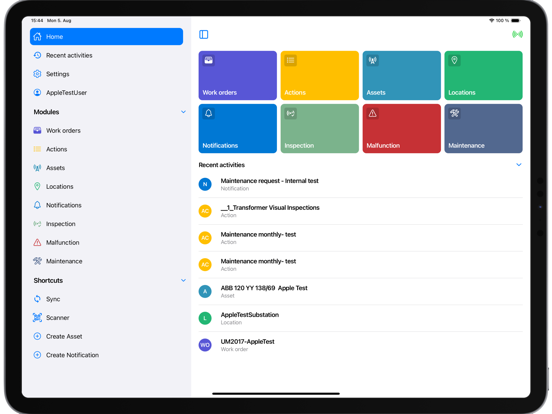552x414 pixels.
Task: Click the Actions sidebar list icon
Action: pyautogui.click(x=37, y=149)
